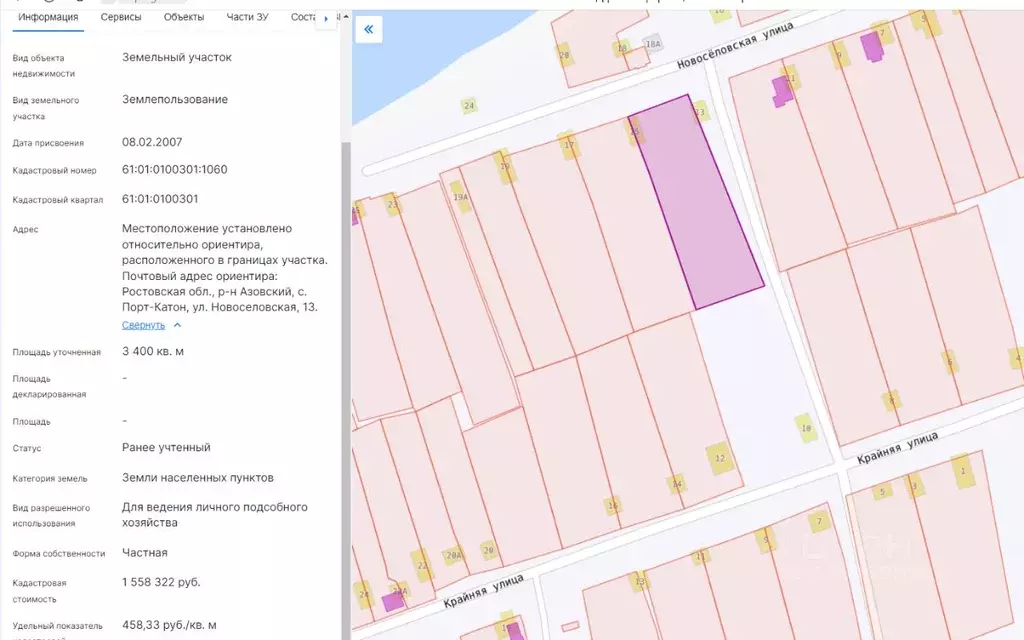Image resolution: width=1024 pixels, height=640 pixels.
Task: Click the Кадастровый квартал value 61:01:0100301
Action: 160,199
